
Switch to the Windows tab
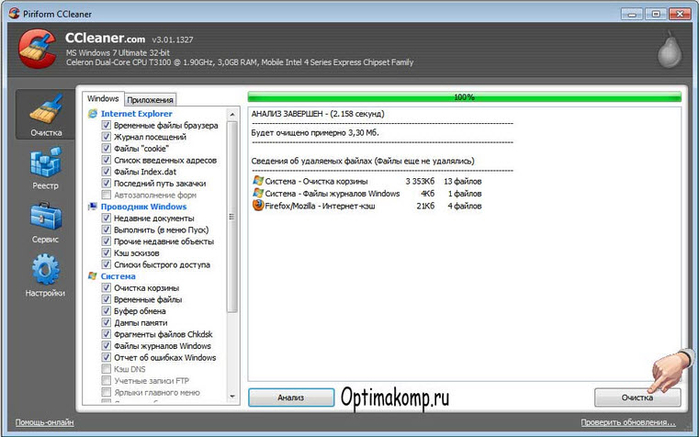click(x=103, y=99)
